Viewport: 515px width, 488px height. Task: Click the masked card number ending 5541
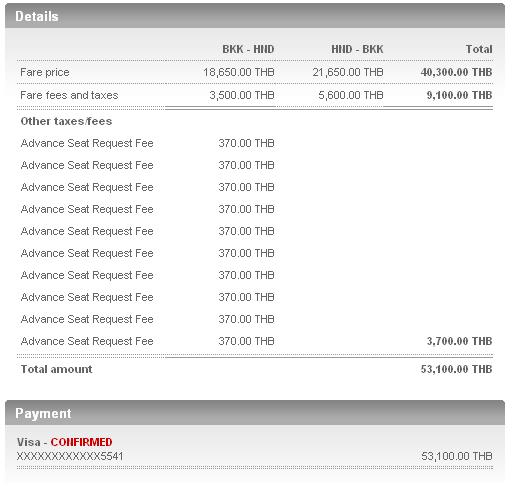70,456
